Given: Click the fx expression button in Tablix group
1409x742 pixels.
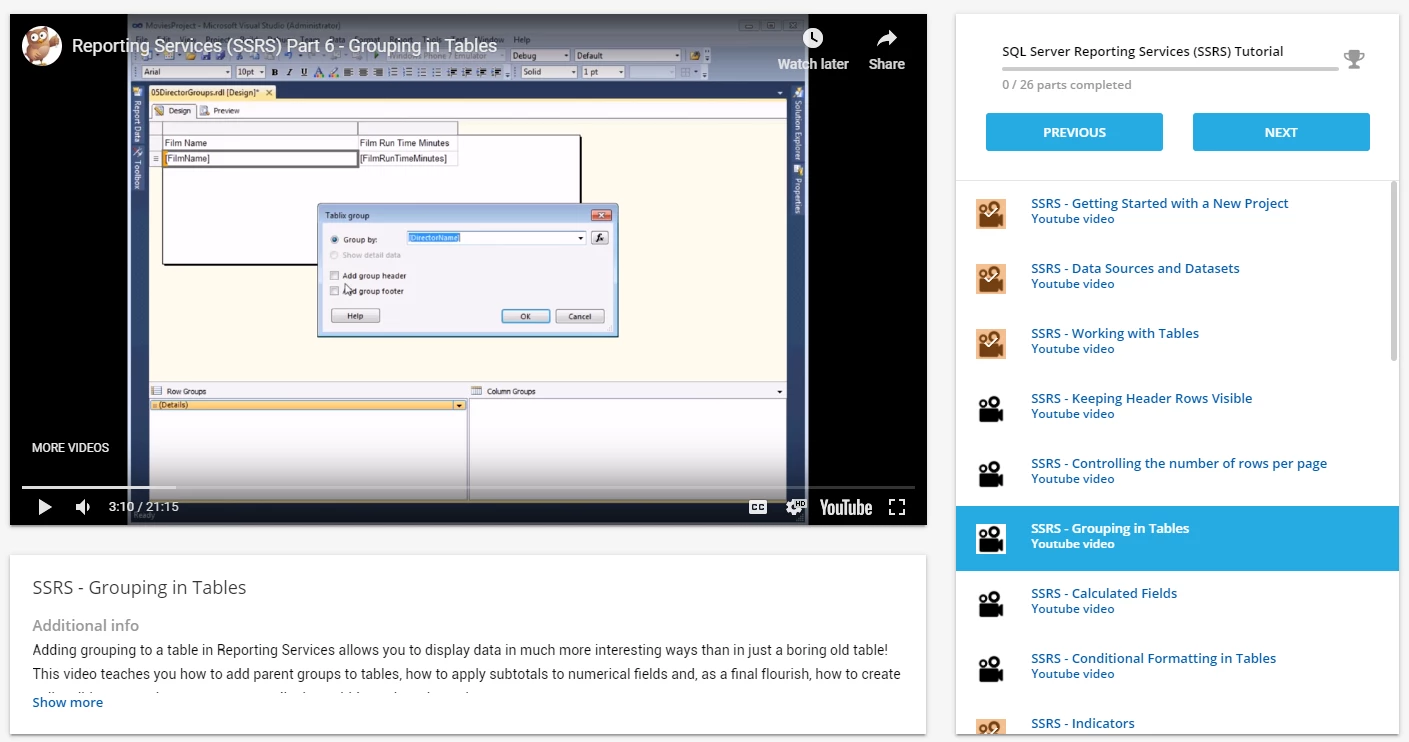Looking at the screenshot, I should pyautogui.click(x=600, y=238).
